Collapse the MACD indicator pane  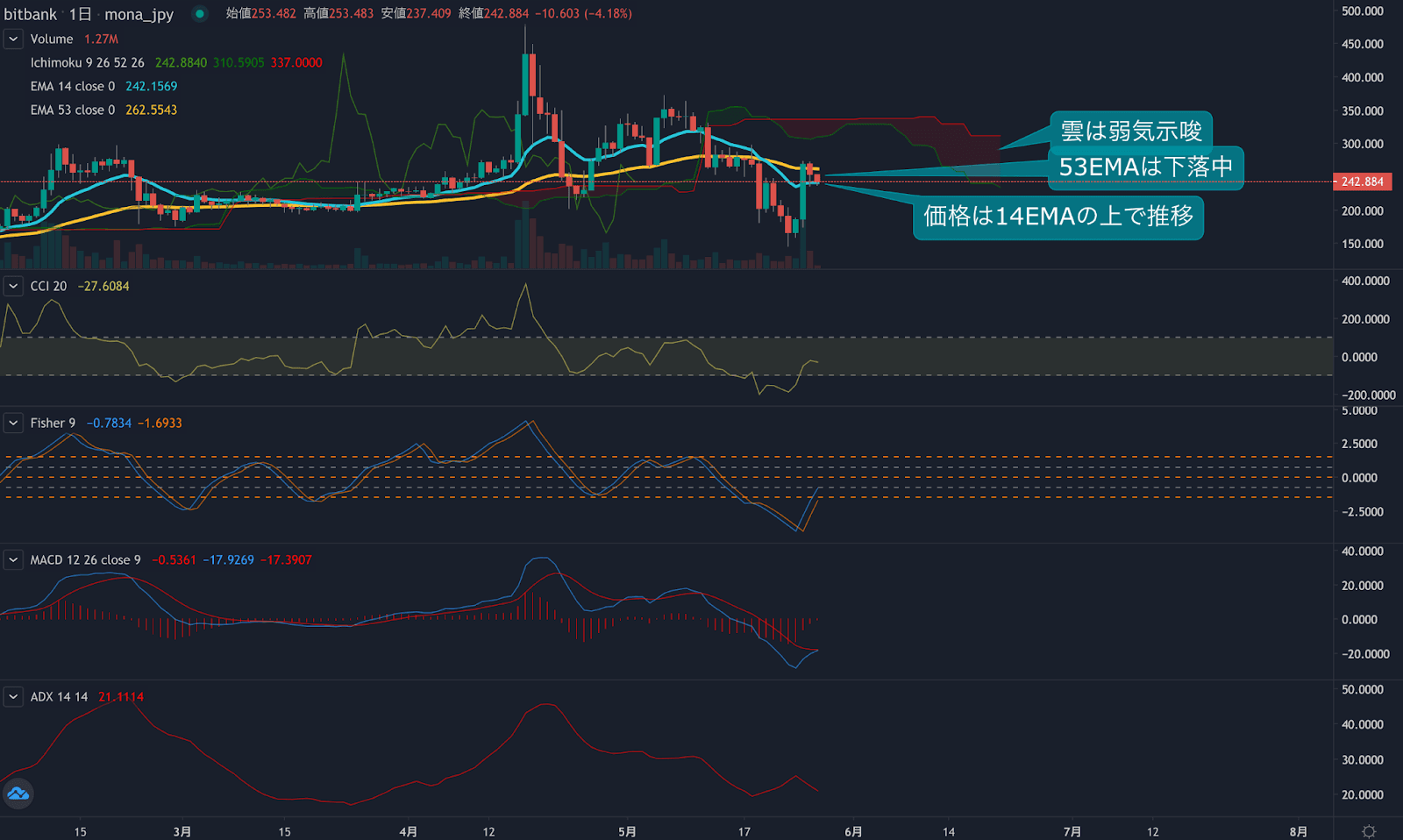tap(13, 560)
